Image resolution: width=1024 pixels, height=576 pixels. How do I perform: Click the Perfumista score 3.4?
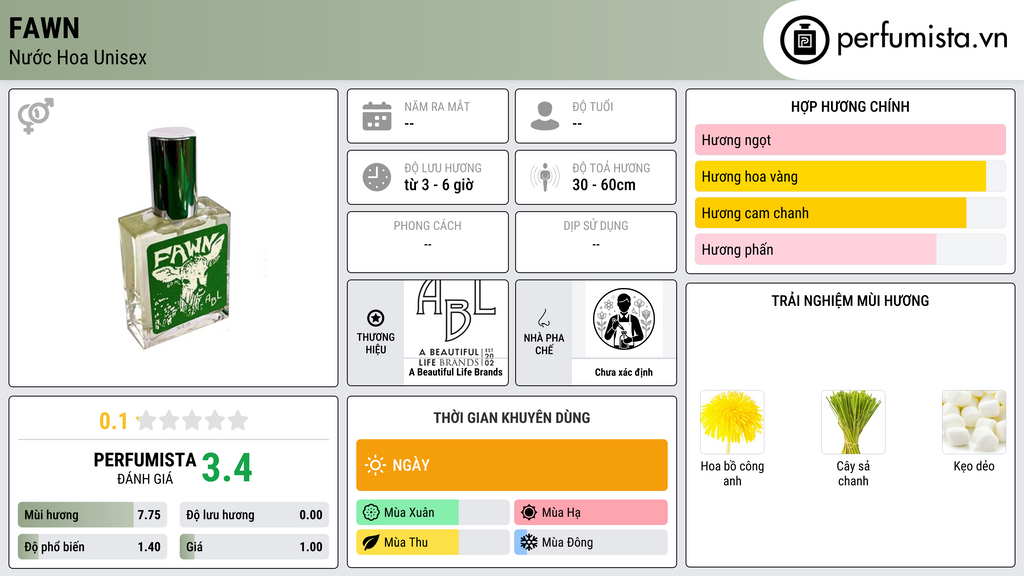[227, 468]
